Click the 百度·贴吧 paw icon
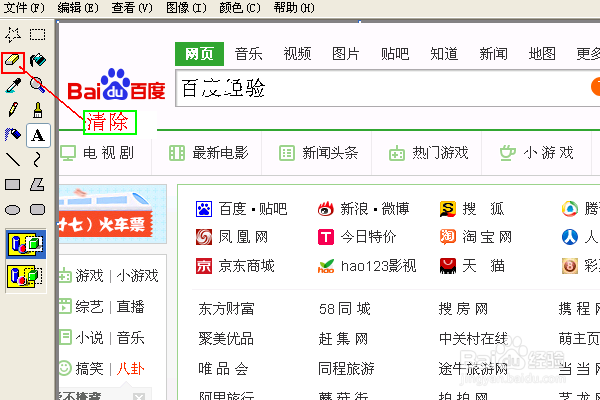The width and height of the screenshot is (600, 400). click(204, 209)
